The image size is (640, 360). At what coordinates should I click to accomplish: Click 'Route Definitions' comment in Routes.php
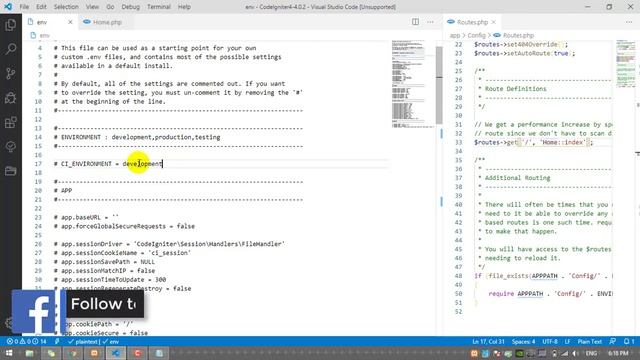516,89
